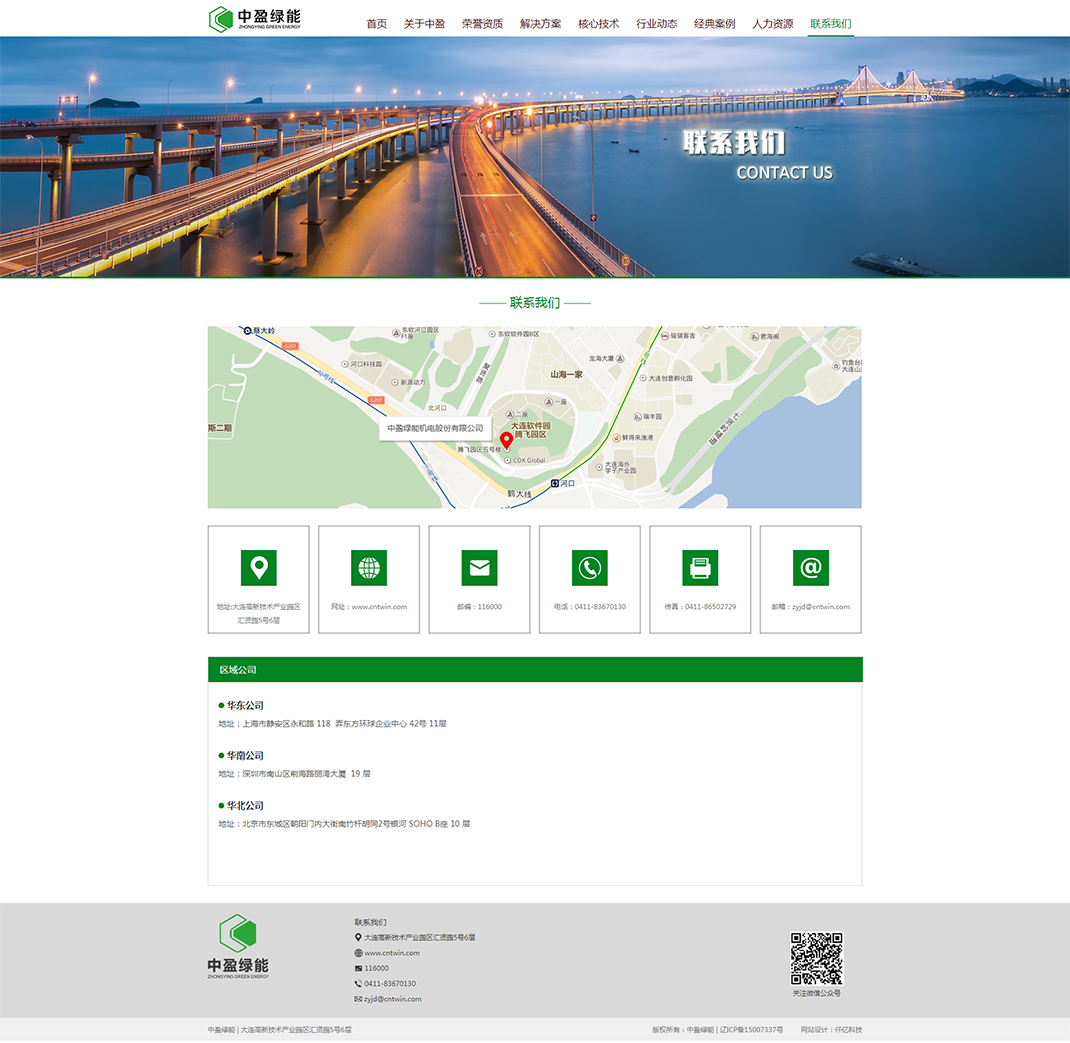Viewport: 1070px width, 1043px height.
Task: Go to the 解决方案 navigation tab
Action: point(540,23)
